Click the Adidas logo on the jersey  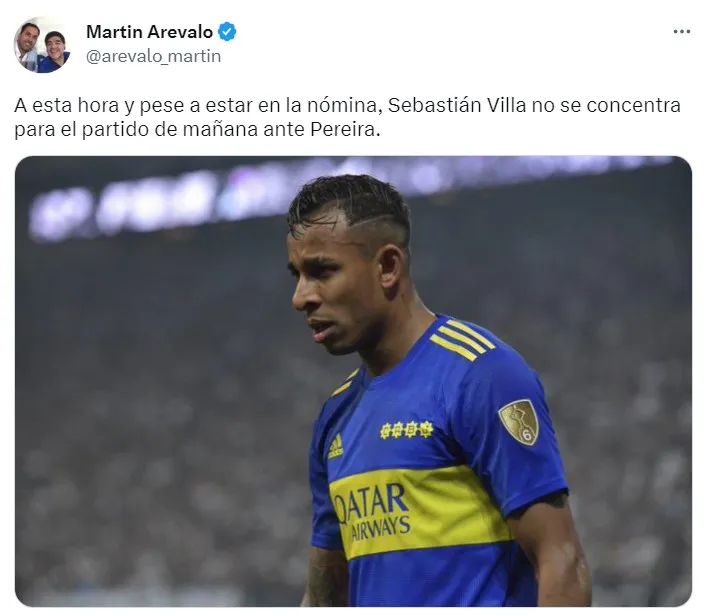[x=336, y=447]
